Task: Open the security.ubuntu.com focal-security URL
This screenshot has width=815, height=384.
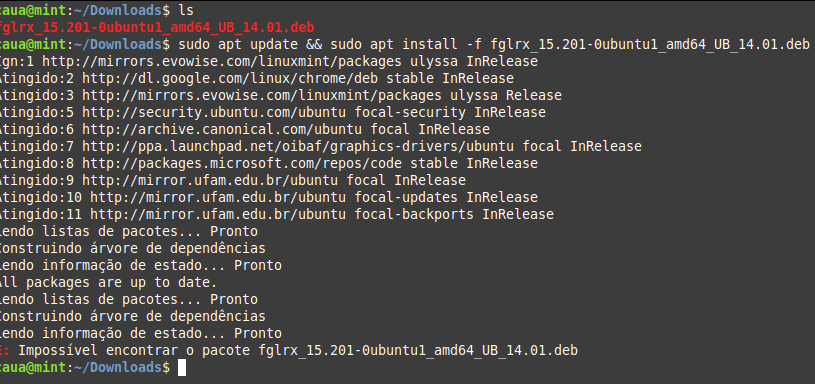Action: point(214,112)
